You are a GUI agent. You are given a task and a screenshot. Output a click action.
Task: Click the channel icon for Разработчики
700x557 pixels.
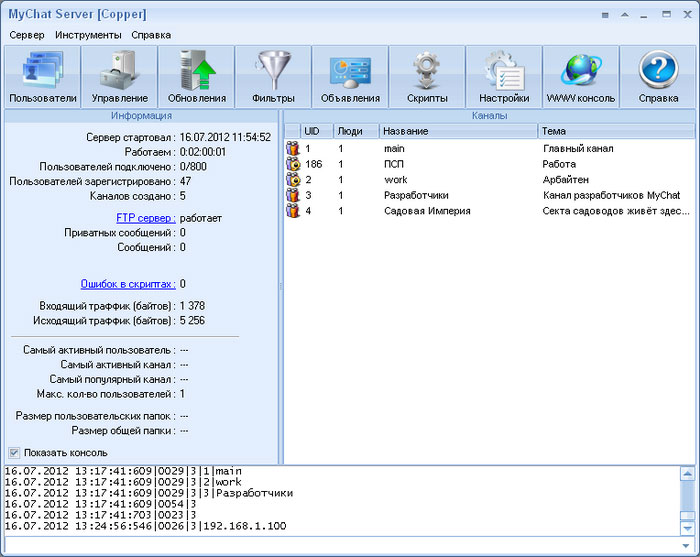[x=293, y=195]
